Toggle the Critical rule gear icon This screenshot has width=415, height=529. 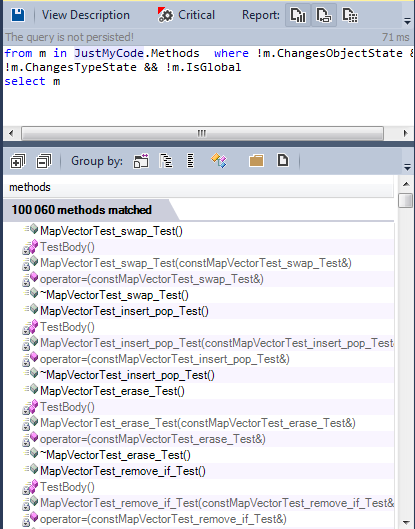coord(165,15)
